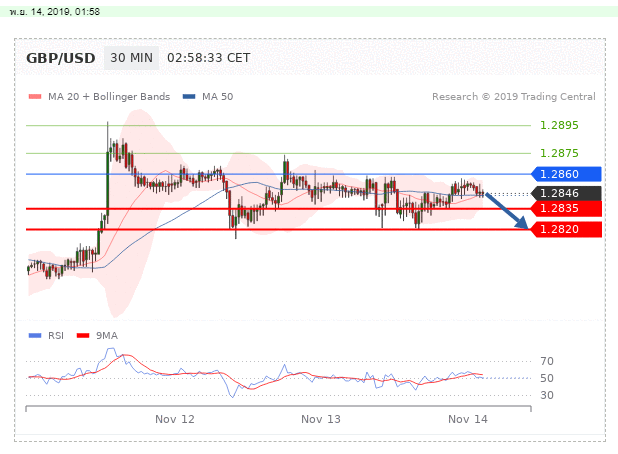The width and height of the screenshot is (618, 454).
Task: Click the red 1.2835 support tag
Action: [566, 208]
